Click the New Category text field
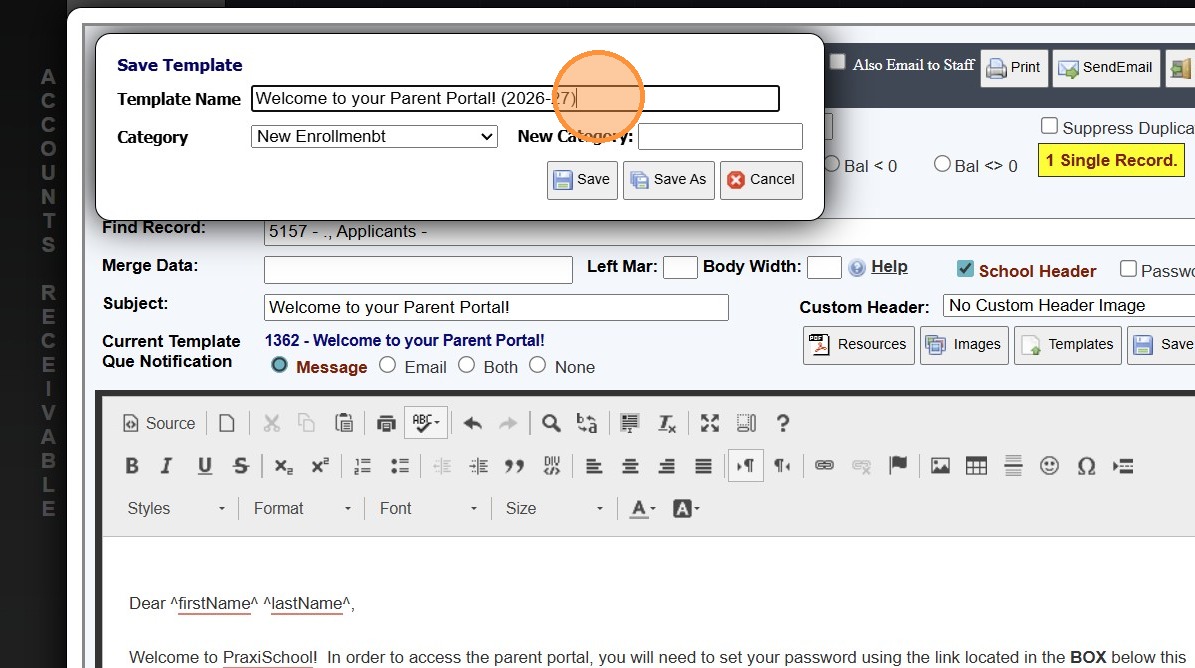The width and height of the screenshot is (1195, 668). pos(720,137)
